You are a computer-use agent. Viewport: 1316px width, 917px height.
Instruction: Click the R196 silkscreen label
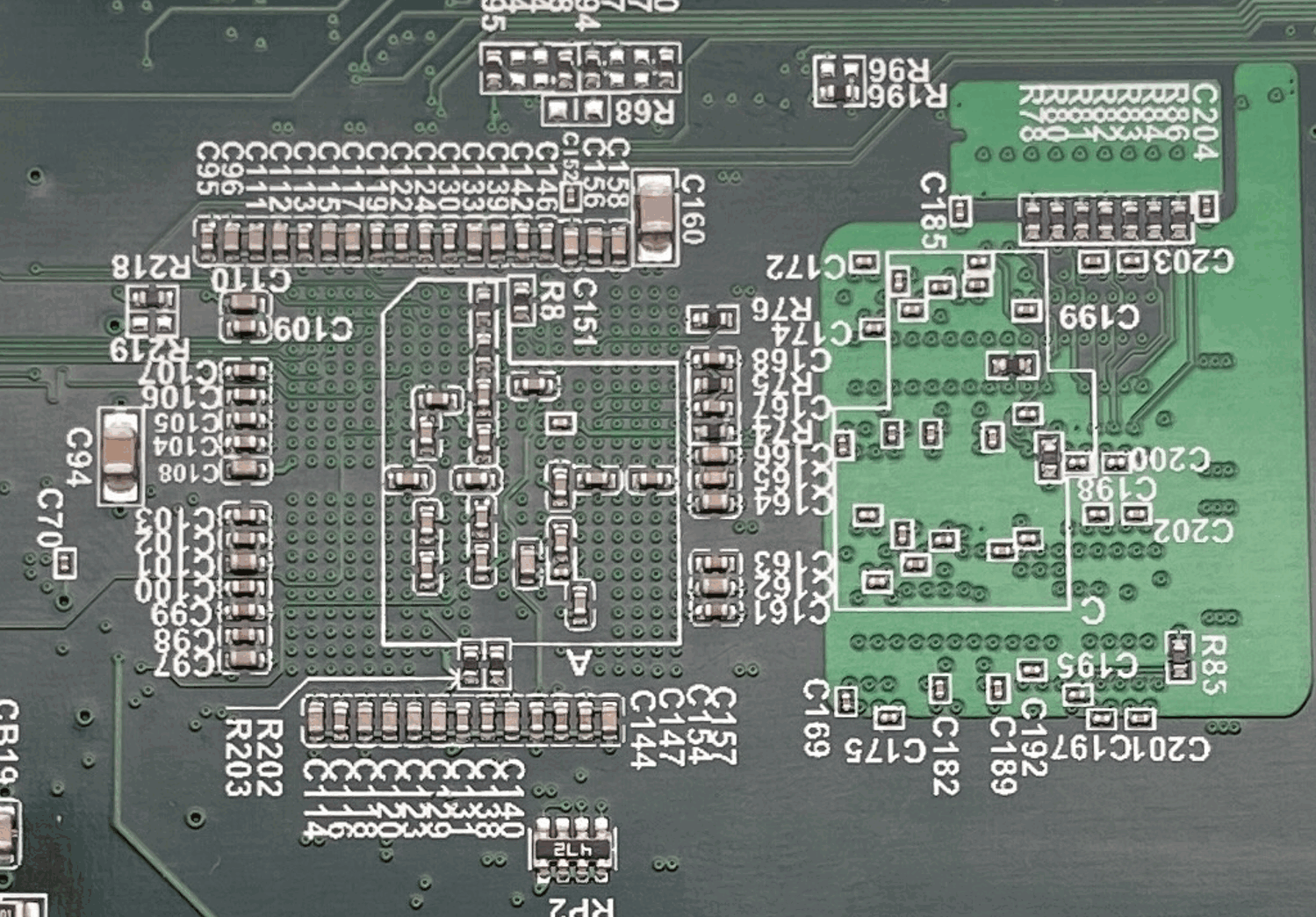click(x=907, y=96)
